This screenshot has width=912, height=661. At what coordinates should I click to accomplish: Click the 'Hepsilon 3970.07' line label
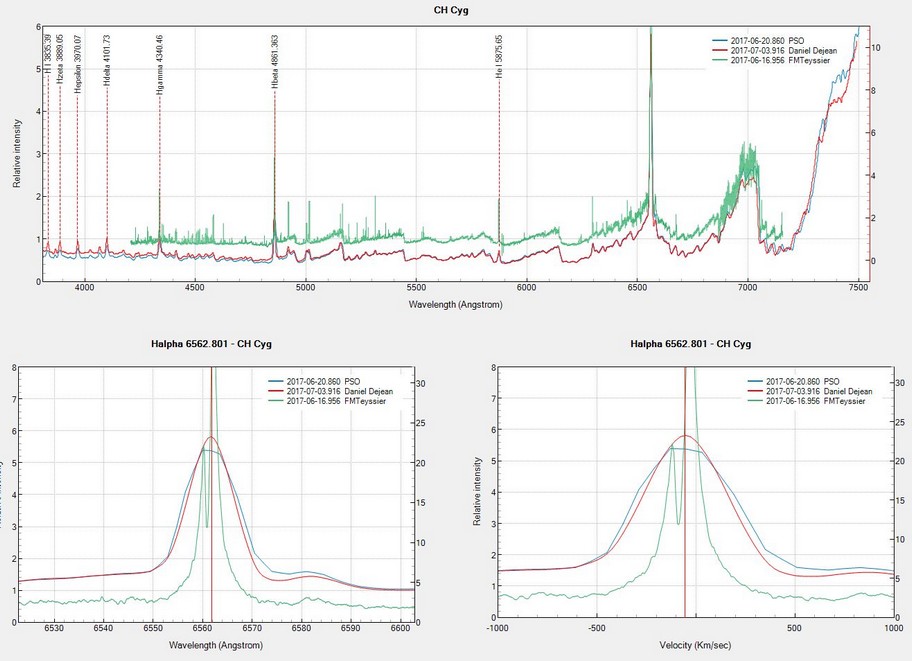point(77,64)
